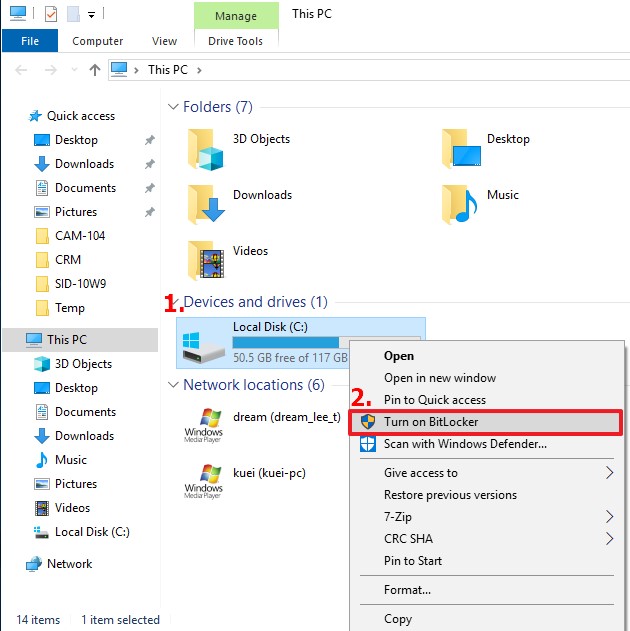The height and width of the screenshot is (631, 630).
Task: Click the dream (dream_lee_t) media player icon
Action: click(203, 424)
